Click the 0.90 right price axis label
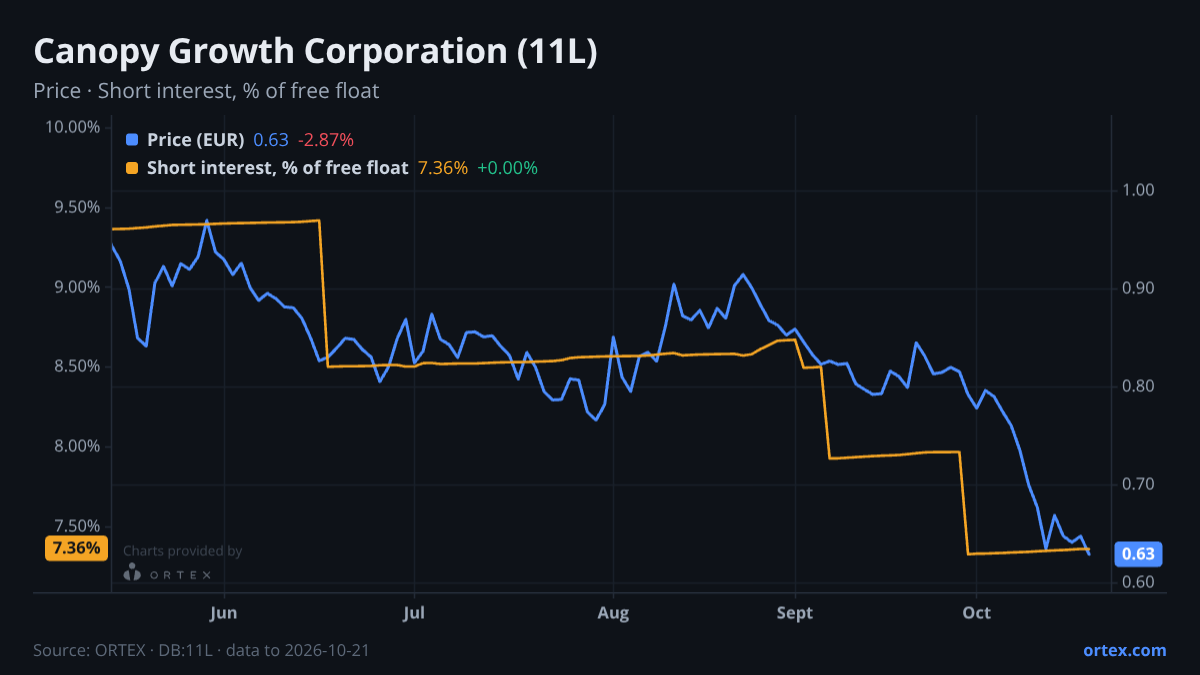Image resolution: width=1200 pixels, height=675 pixels. (x=1138, y=288)
